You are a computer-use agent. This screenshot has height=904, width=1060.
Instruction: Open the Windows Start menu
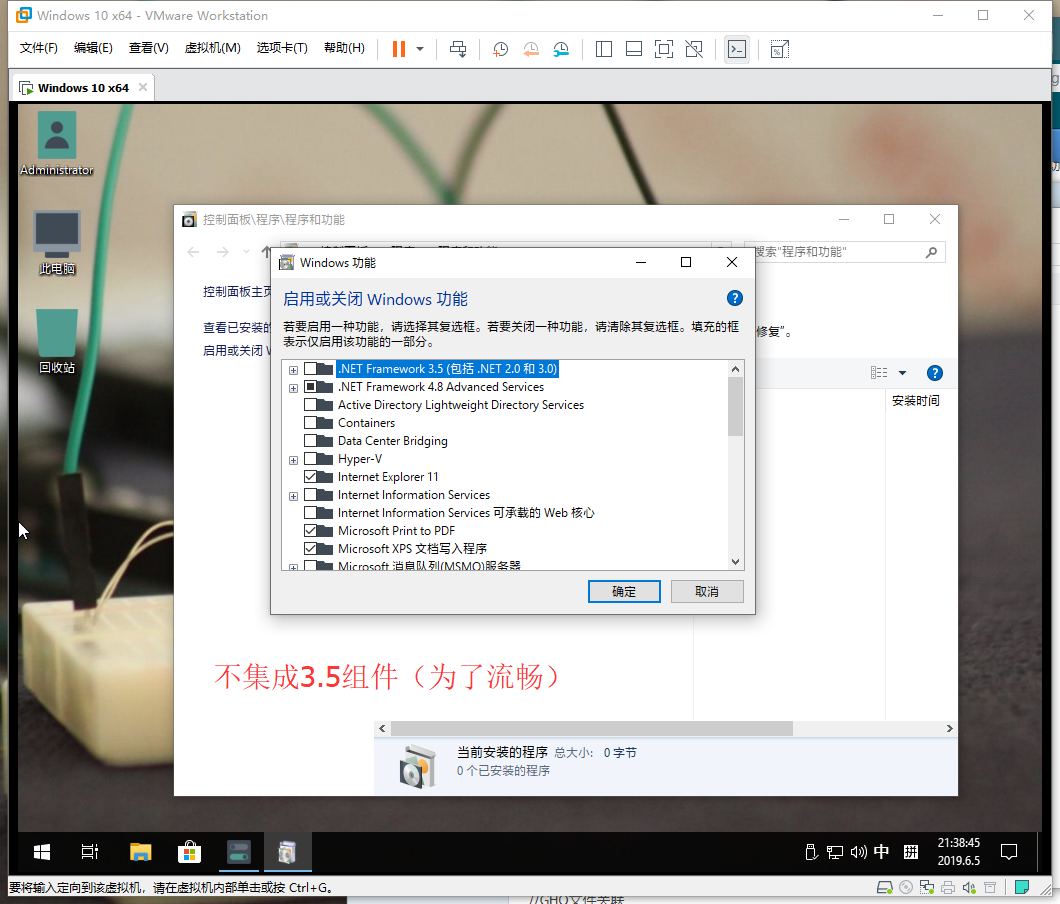pyautogui.click(x=42, y=852)
